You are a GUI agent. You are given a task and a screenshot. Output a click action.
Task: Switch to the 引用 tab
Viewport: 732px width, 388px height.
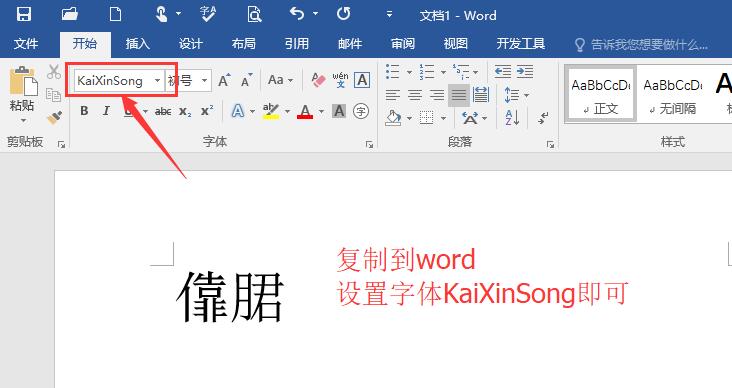(x=296, y=44)
